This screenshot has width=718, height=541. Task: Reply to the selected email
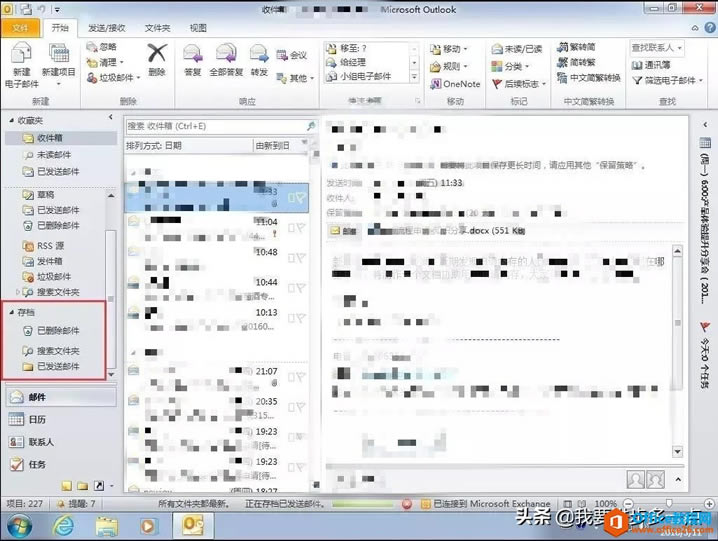pyautogui.click(x=193, y=60)
